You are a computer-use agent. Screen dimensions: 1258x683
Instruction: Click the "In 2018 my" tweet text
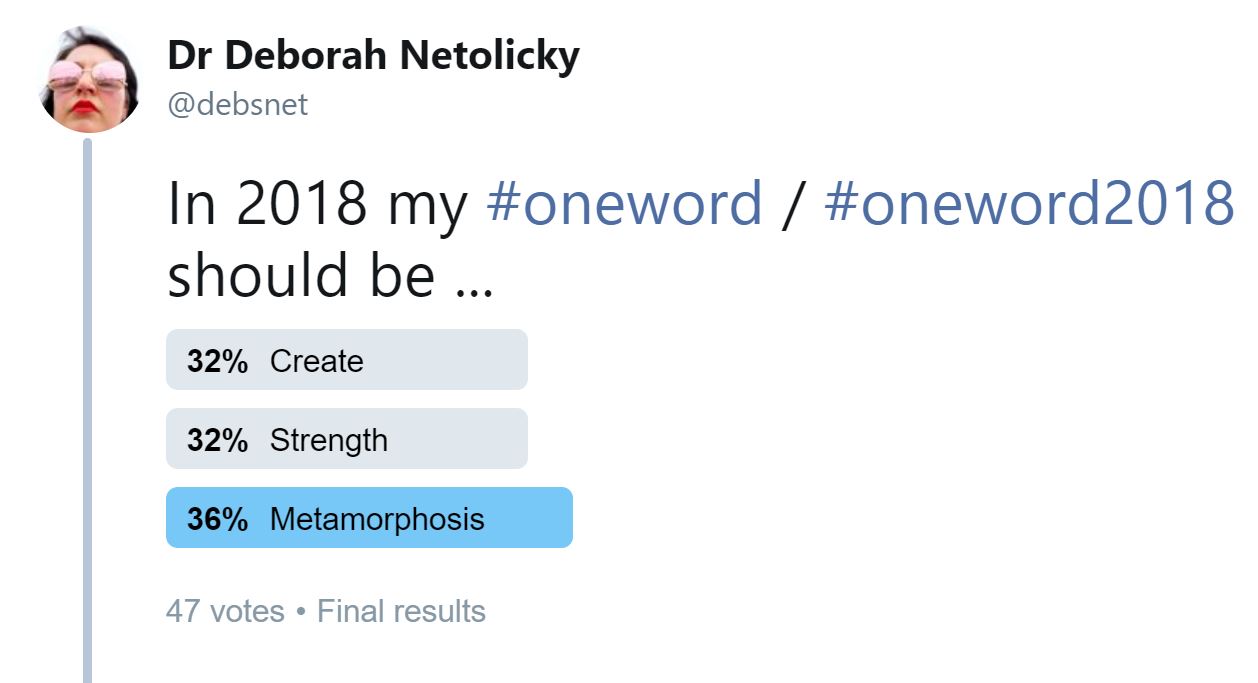[x=317, y=203]
